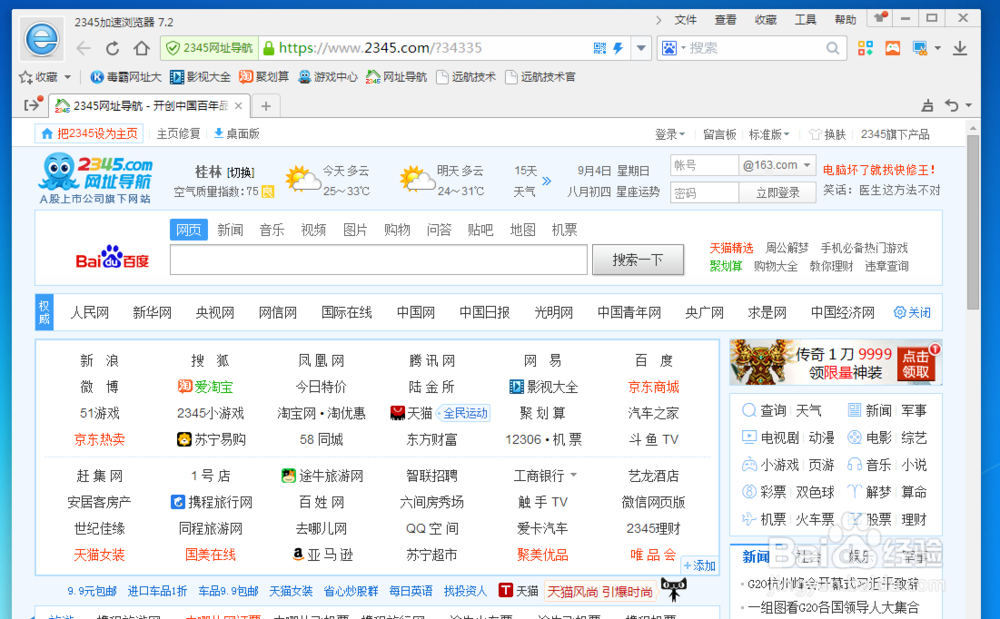The width and height of the screenshot is (1000, 619).
Task: Open 游戏中心 bookmark
Action: click(328, 77)
